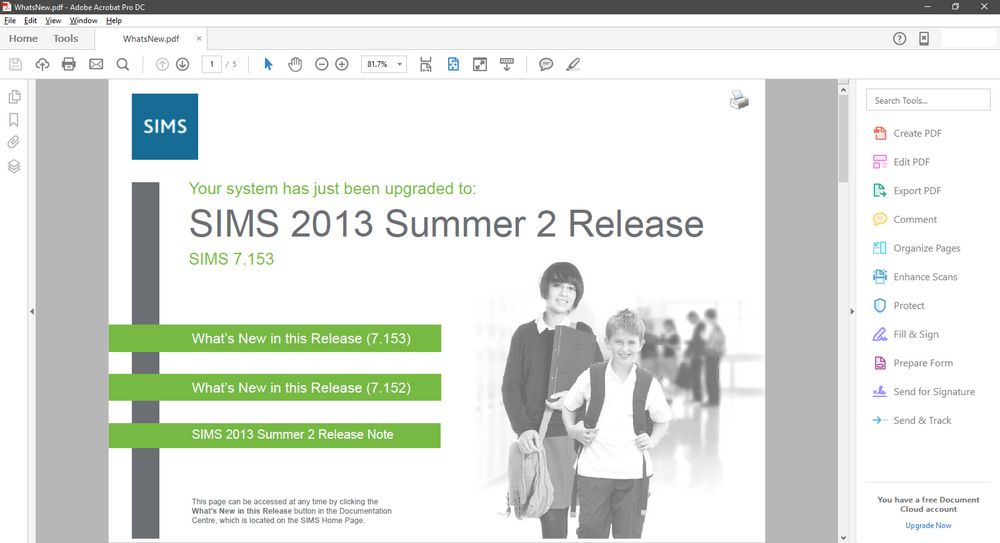Open the Send & Track tool
The width and height of the screenshot is (1000, 543).
(912, 420)
